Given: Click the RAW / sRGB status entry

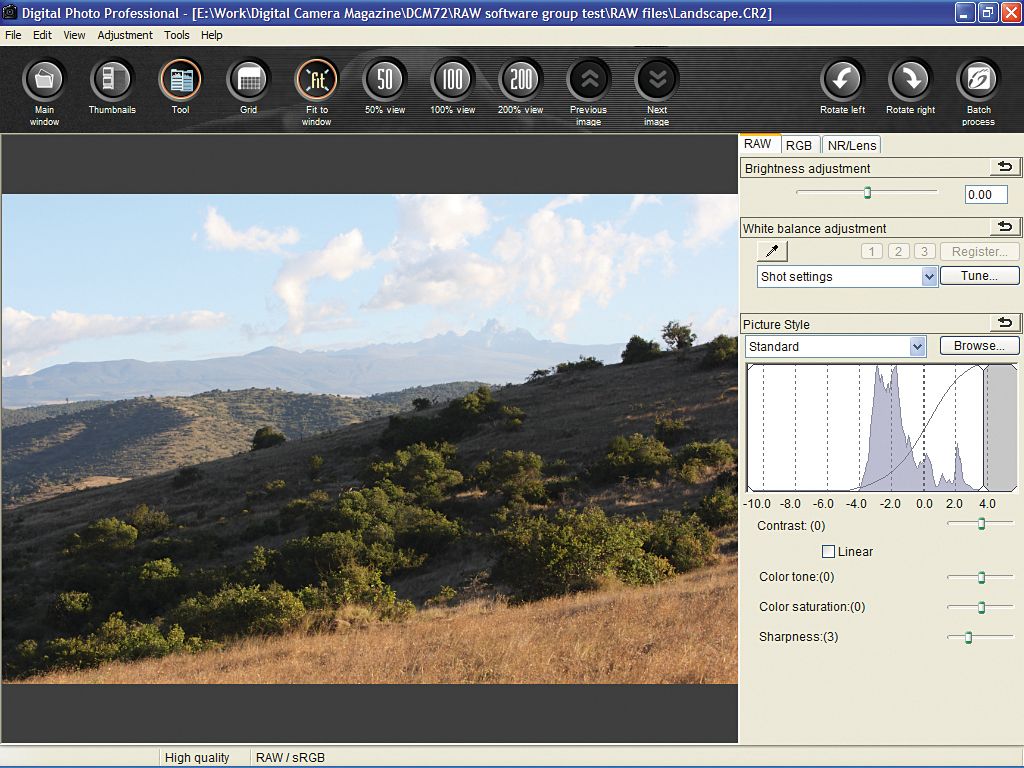Looking at the screenshot, I should click(290, 758).
